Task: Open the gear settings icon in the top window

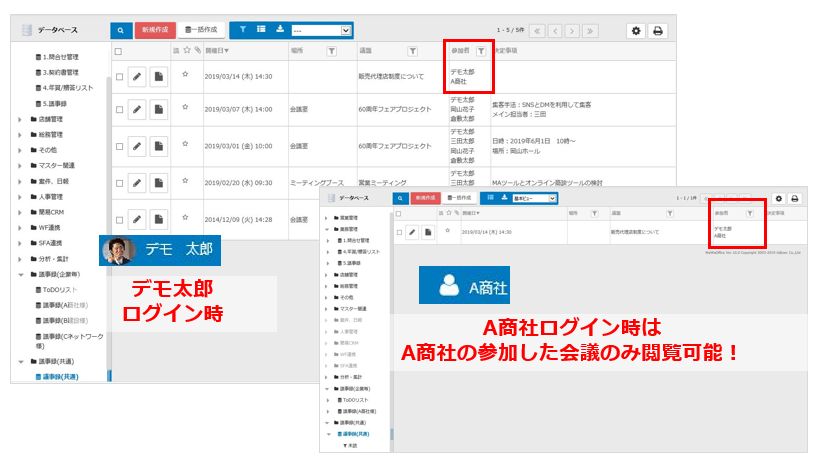Action: pyautogui.click(x=636, y=31)
